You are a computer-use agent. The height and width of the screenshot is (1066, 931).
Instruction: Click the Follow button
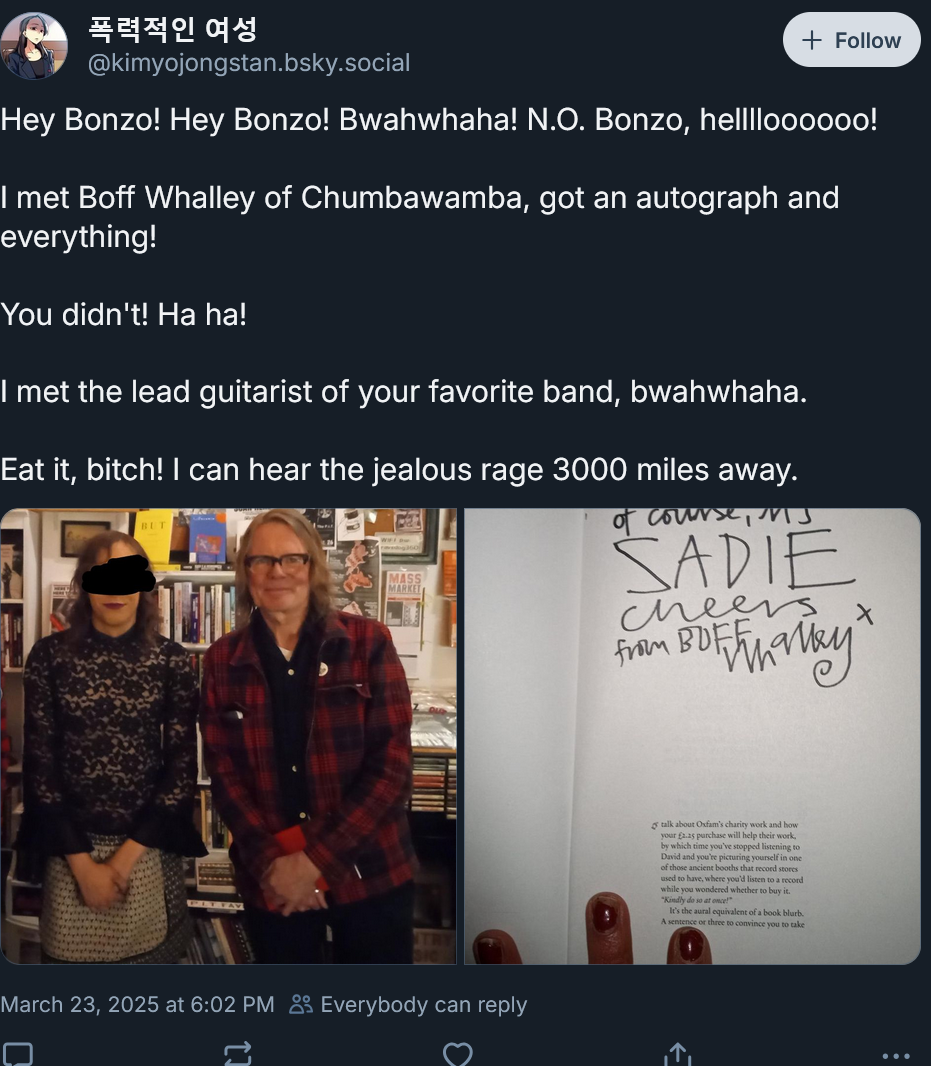(851, 40)
